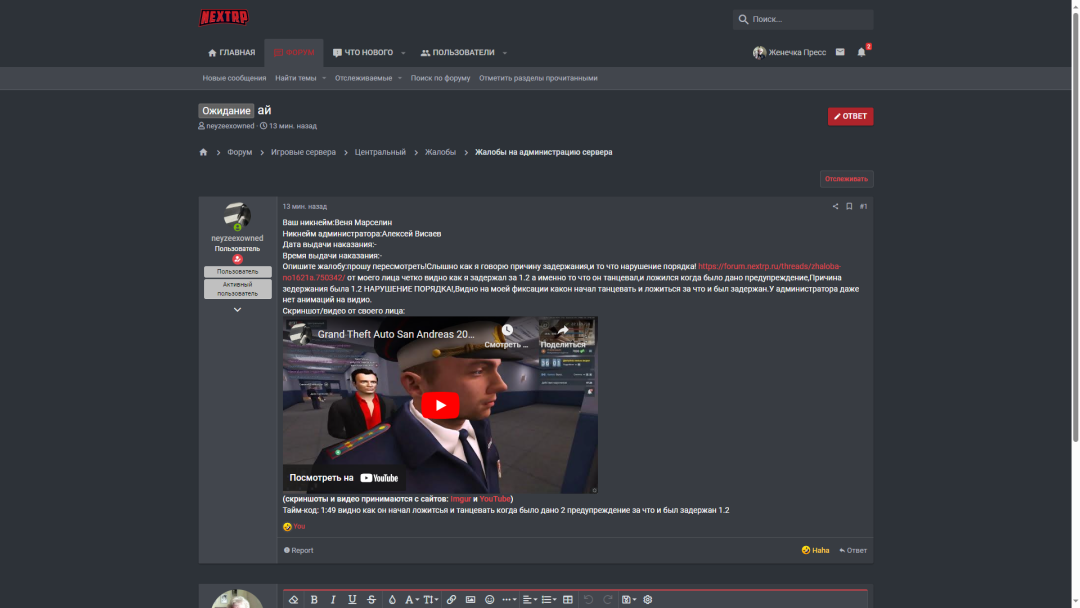1080x608 pixels.
Task: Insert a link with chain icon
Action: pos(451,600)
